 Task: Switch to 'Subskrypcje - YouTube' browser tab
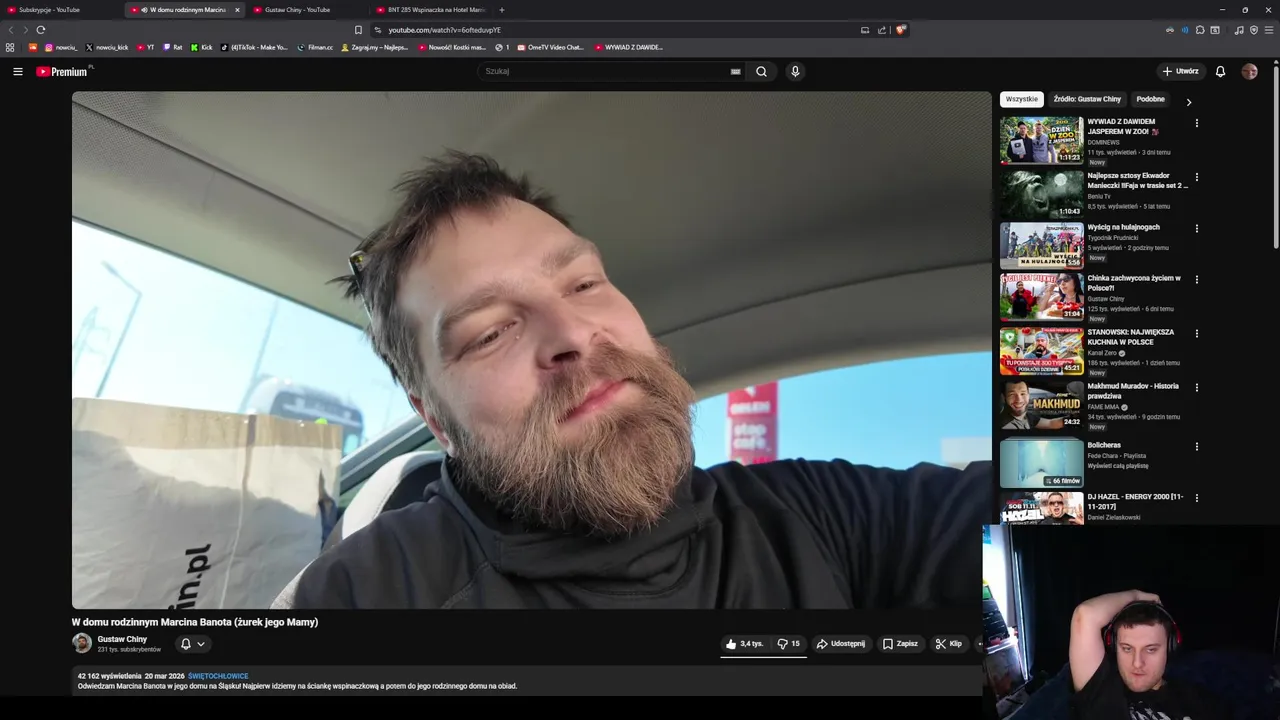coord(60,10)
